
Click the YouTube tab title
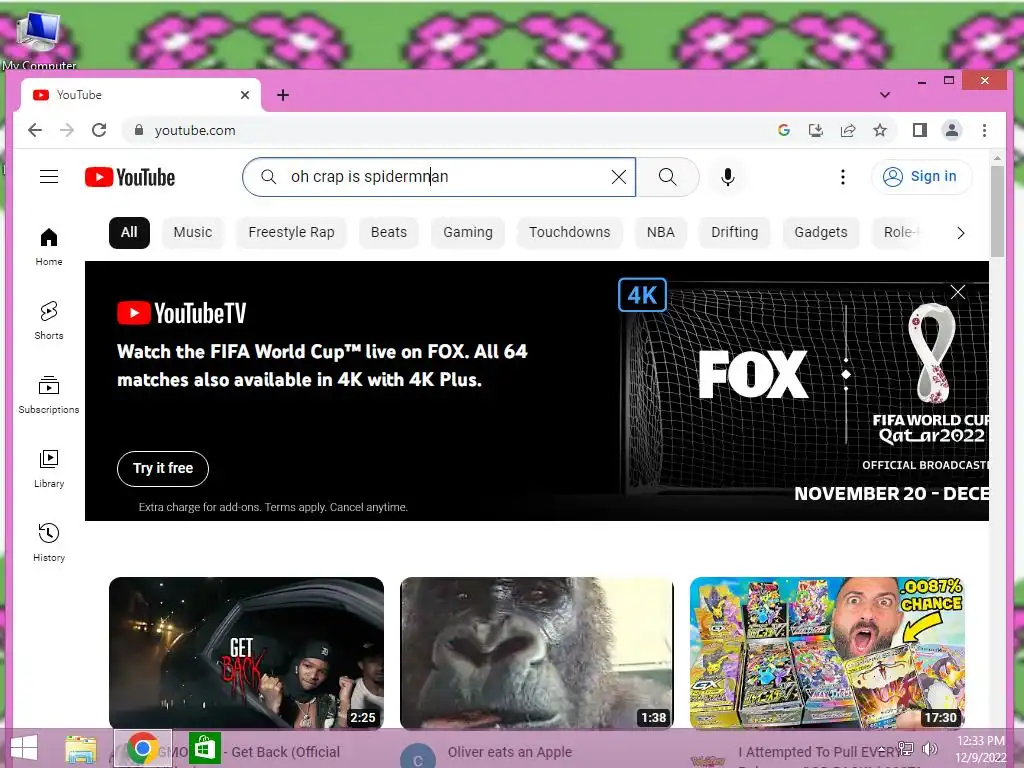tap(79, 95)
